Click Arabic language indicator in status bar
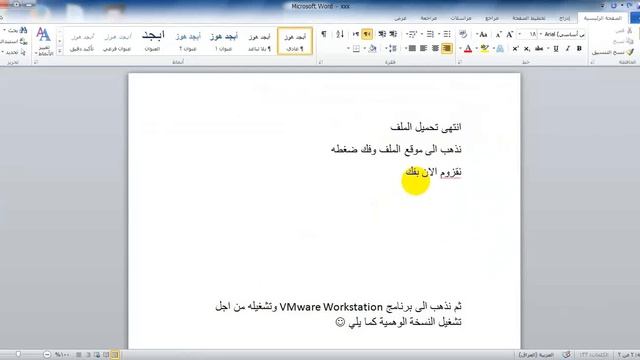The height and width of the screenshot is (360, 640). pos(536,355)
